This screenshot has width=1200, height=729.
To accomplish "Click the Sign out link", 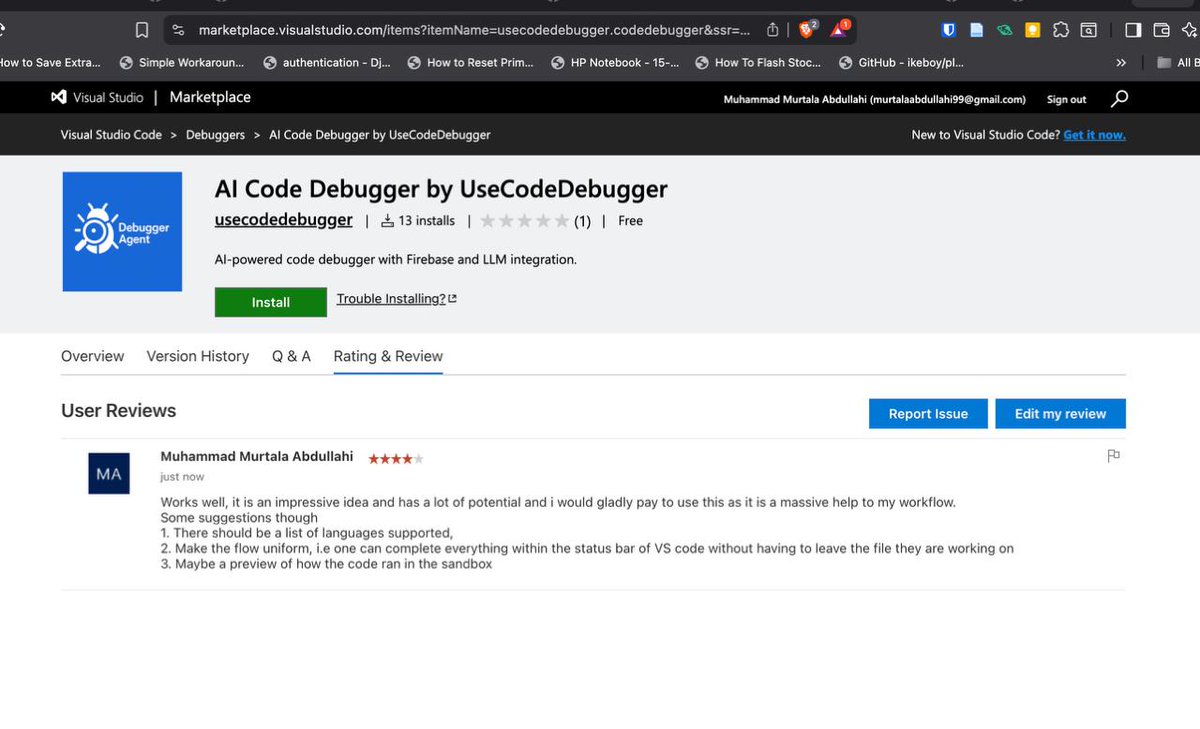I will [1066, 99].
